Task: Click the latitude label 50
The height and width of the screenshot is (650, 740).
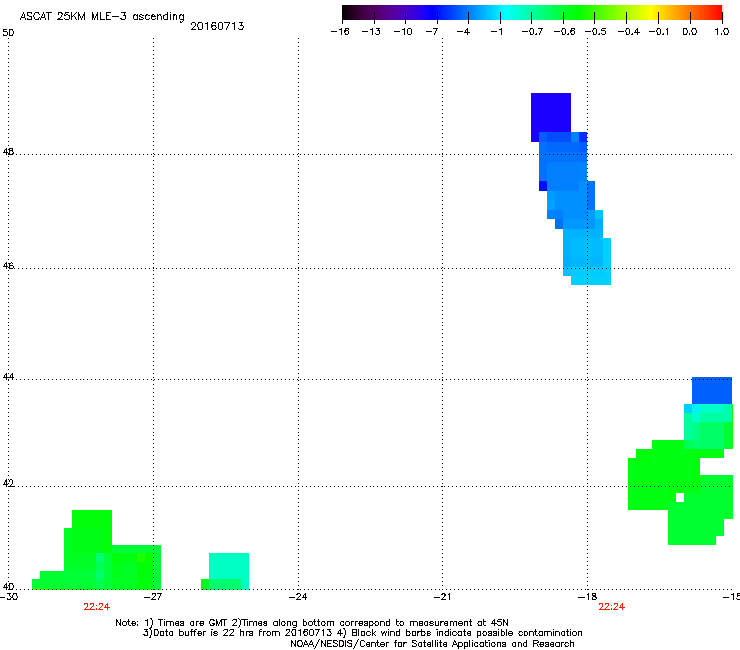Action: pos(8,33)
